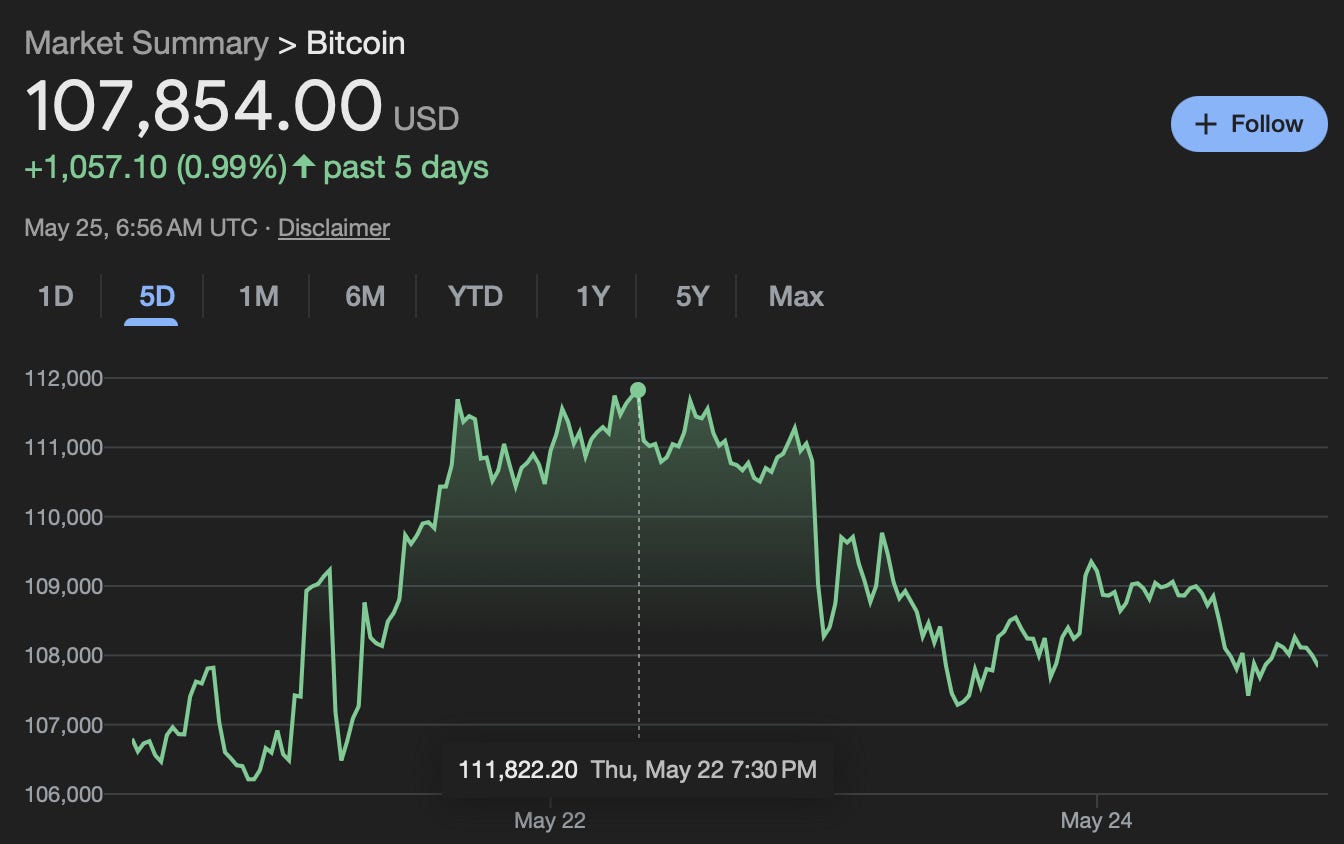The image size is (1344, 844).
Task: Click the 111,000 y-axis label
Action: coord(64,448)
